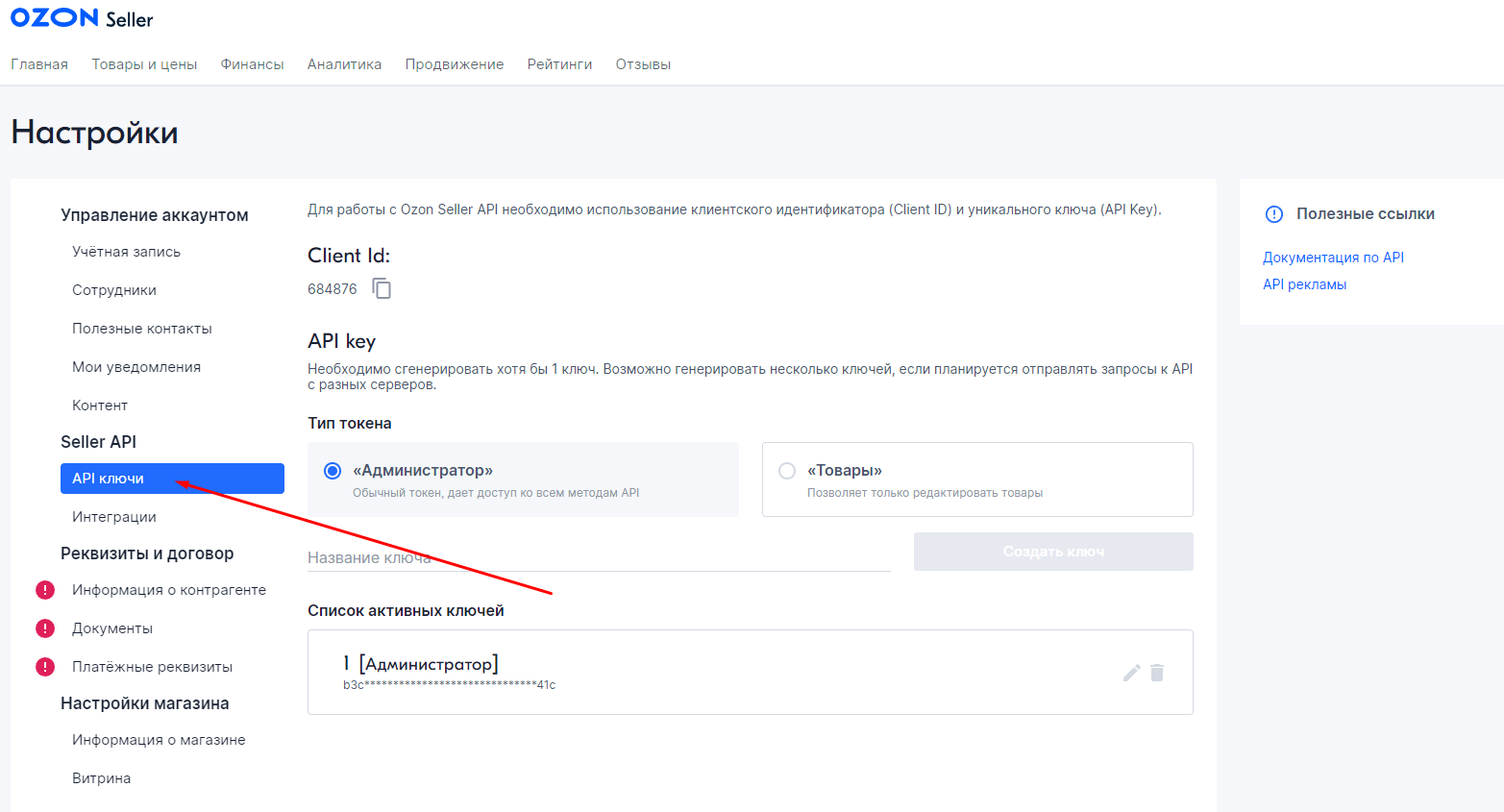Screen dimensions: 1504x812
Task: Click alert icon beside Информация о контрагенте
Action: point(45,590)
